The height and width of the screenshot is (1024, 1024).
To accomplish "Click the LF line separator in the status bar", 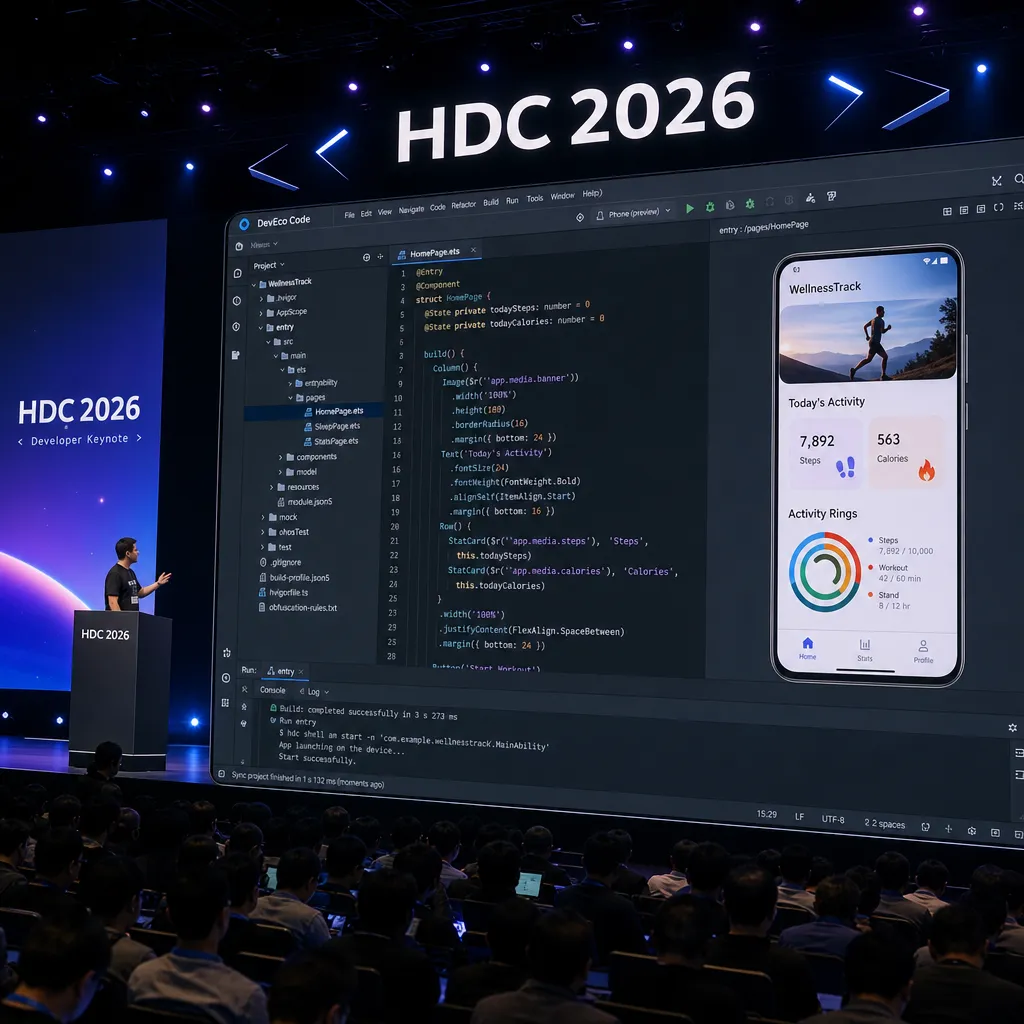I will tap(799, 817).
